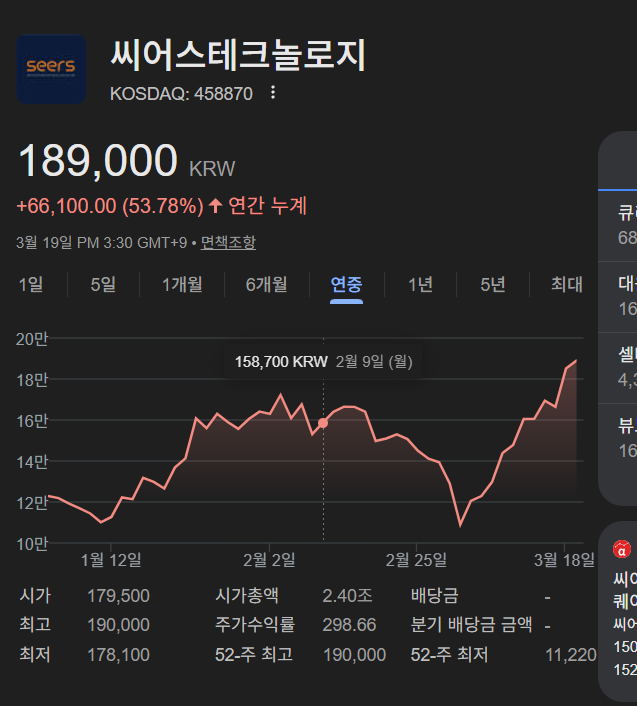
Task: Open the related stock starting with 큐
Action: click(x=626, y=225)
